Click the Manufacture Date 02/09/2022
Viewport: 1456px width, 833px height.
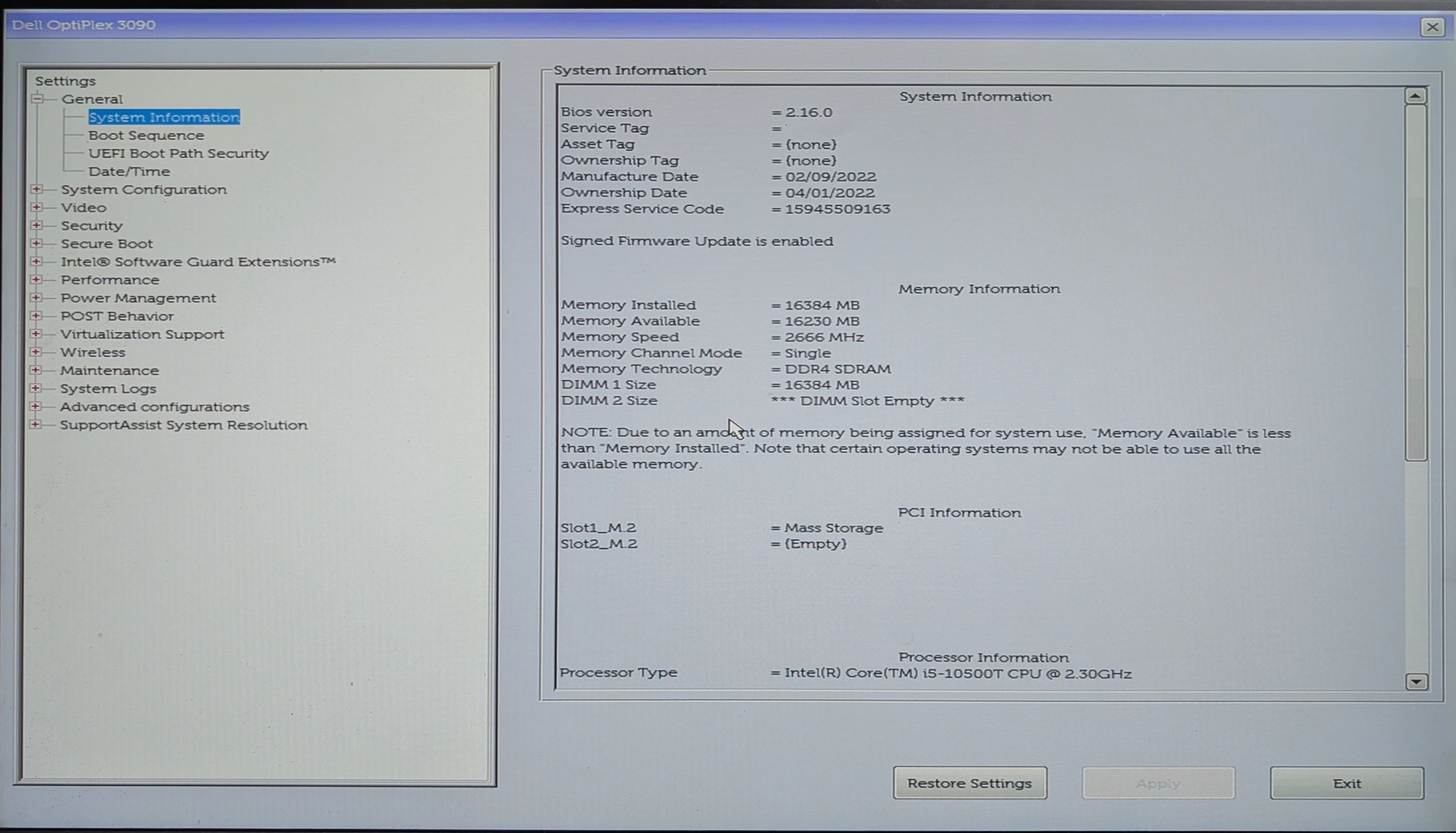click(x=831, y=177)
